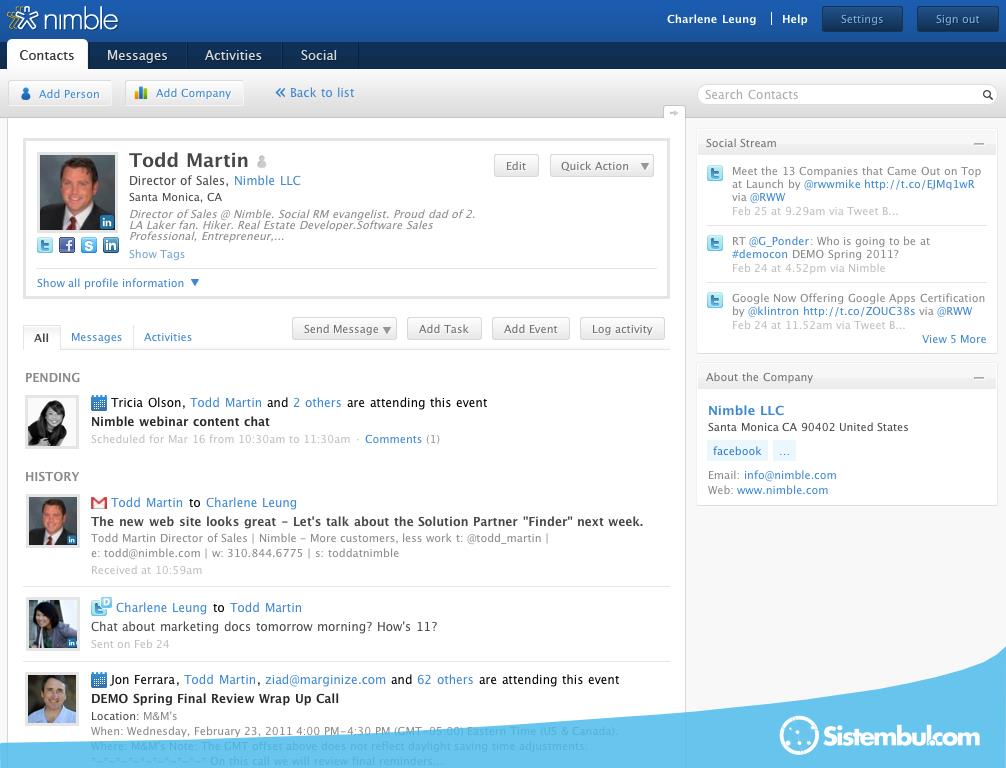Click Jon Ferrara's avatar thumbnail
This screenshot has width=1006, height=768.
point(52,699)
